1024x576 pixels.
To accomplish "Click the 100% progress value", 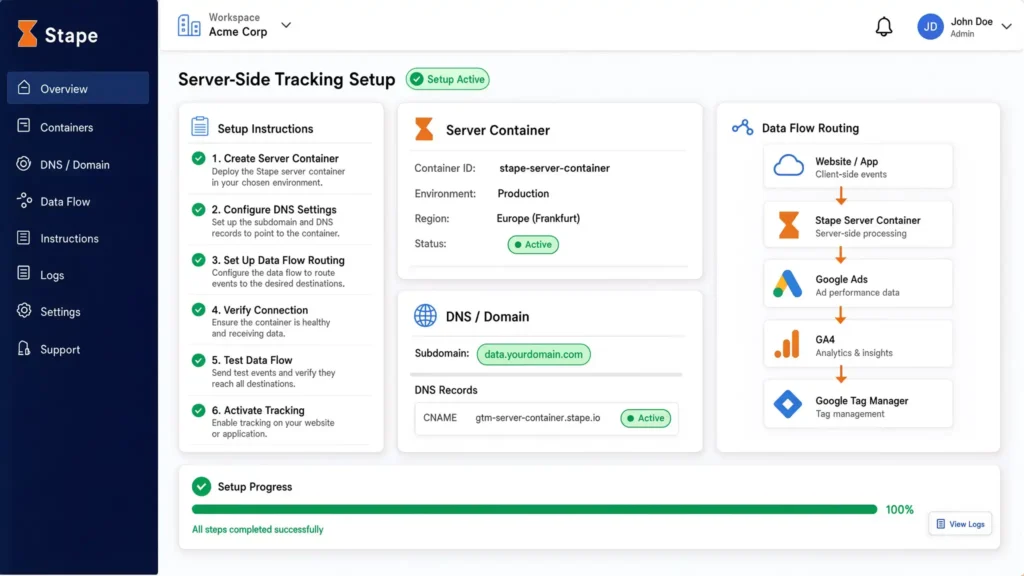I will click(x=899, y=509).
